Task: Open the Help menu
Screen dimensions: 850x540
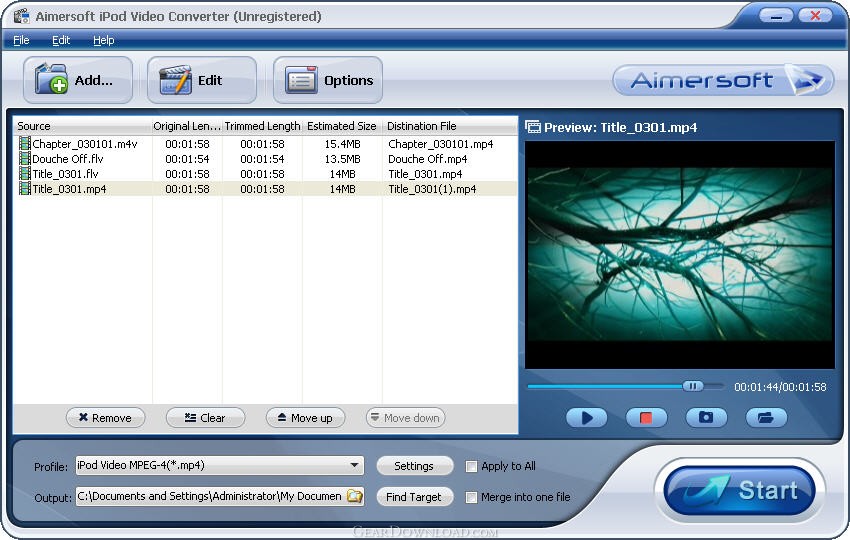Action: [104, 40]
